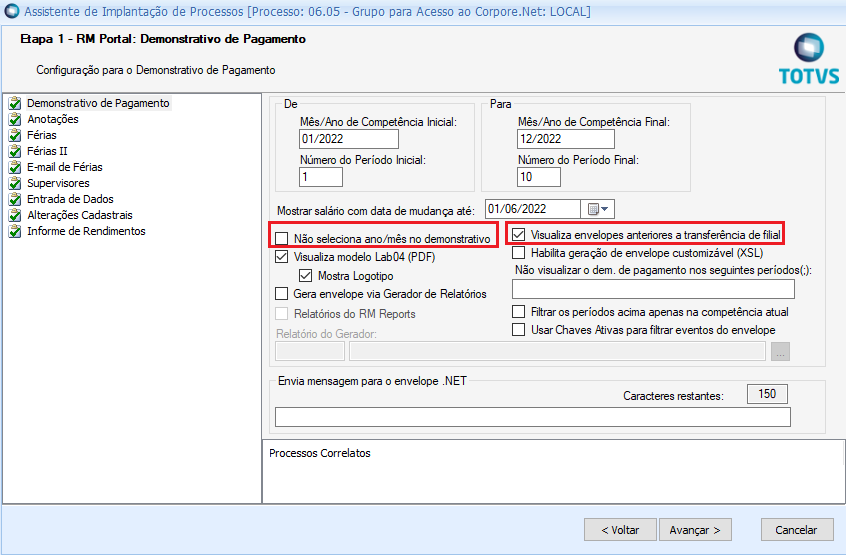This screenshot has width=846, height=555.
Task: Click the checkmark icon beside Informe de Rendimentos
Action: coord(15,231)
